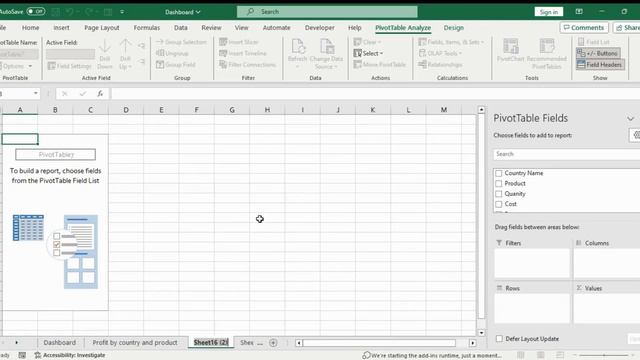Click the PivotTable Fields search box

point(567,154)
